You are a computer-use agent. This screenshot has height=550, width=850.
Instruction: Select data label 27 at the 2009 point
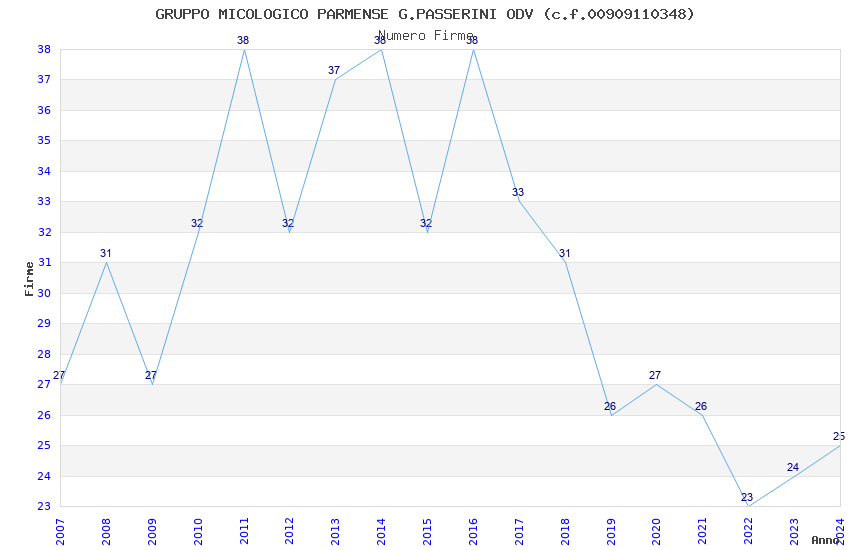151,375
